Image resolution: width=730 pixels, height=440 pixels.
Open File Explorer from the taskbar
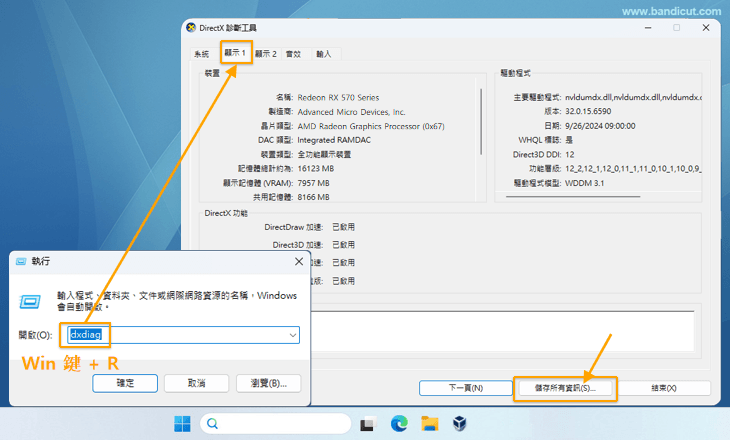tap(430, 424)
